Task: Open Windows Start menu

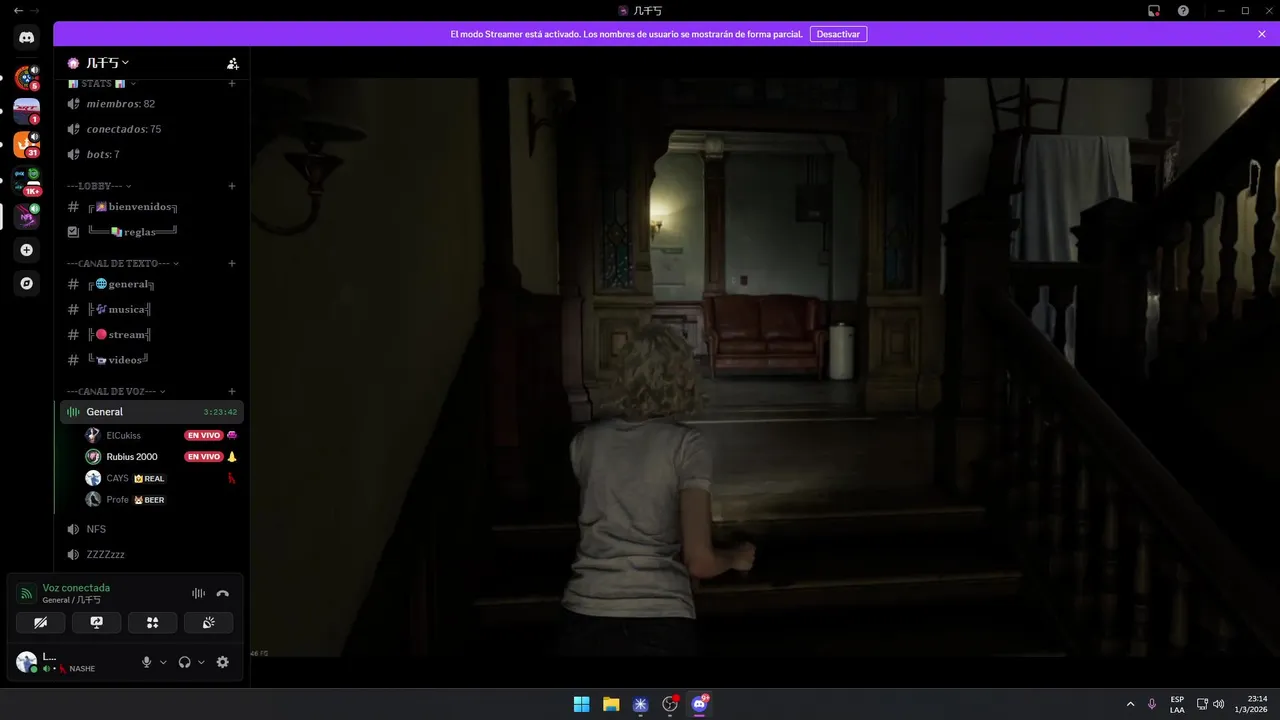Action: click(x=581, y=704)
